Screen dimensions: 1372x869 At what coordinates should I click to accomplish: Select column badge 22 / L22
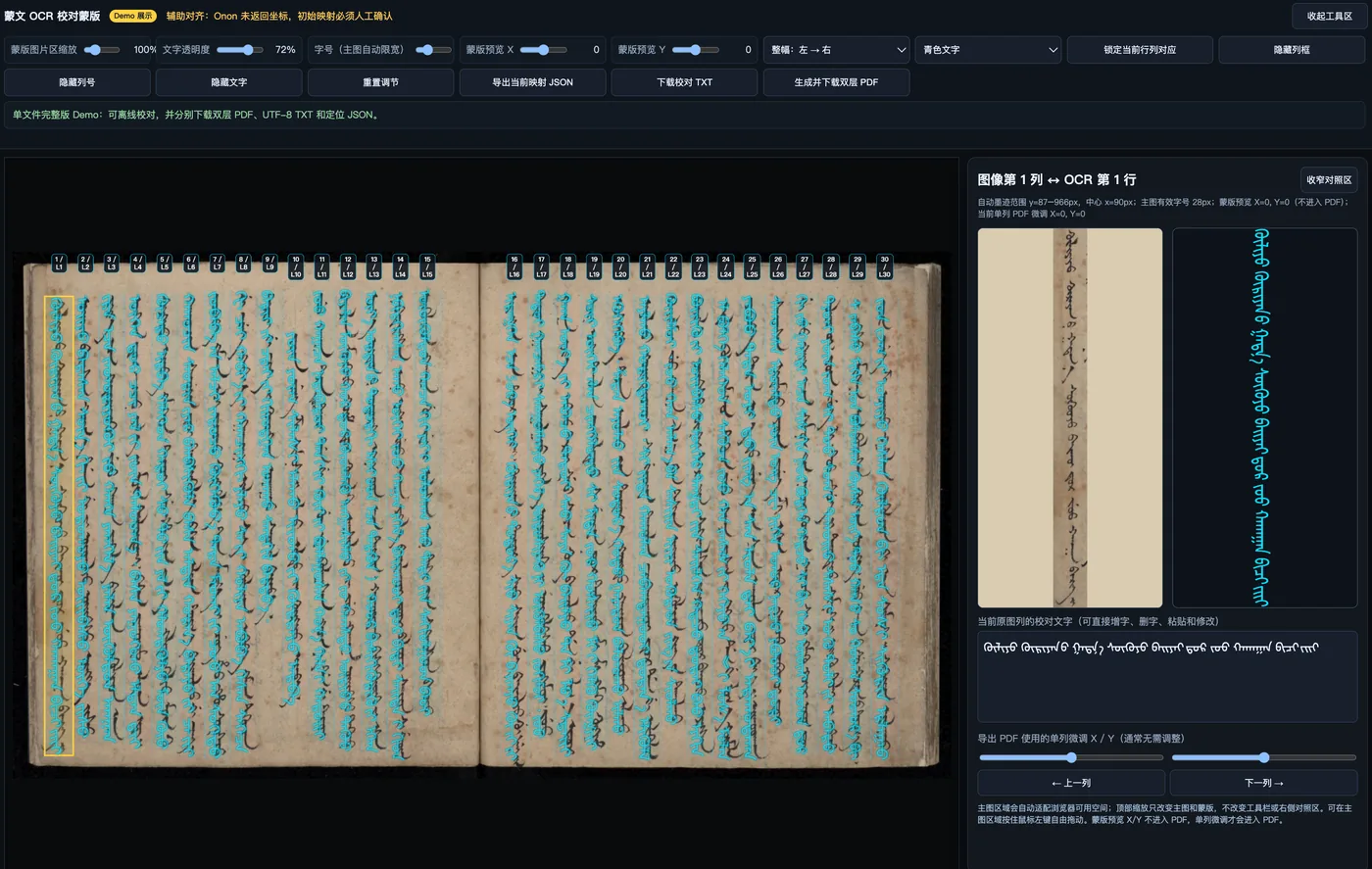click(673, 267)
